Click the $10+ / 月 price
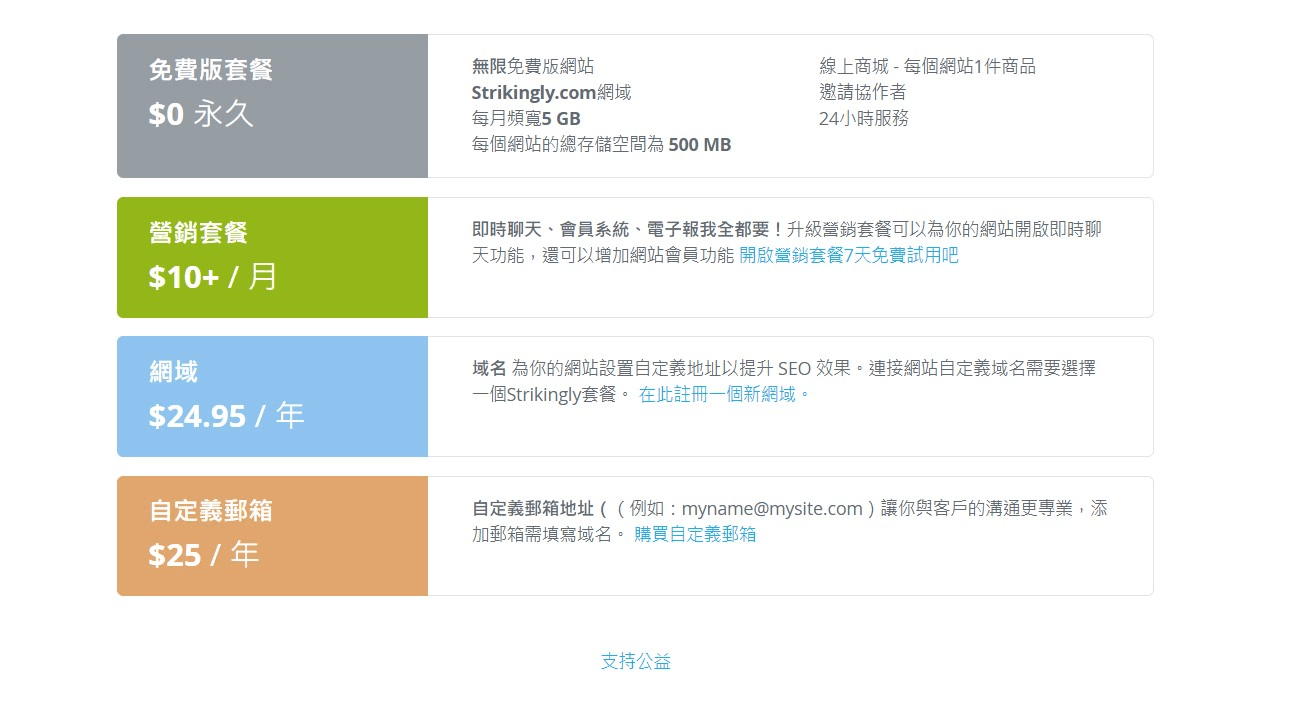 tap(213, 277)
